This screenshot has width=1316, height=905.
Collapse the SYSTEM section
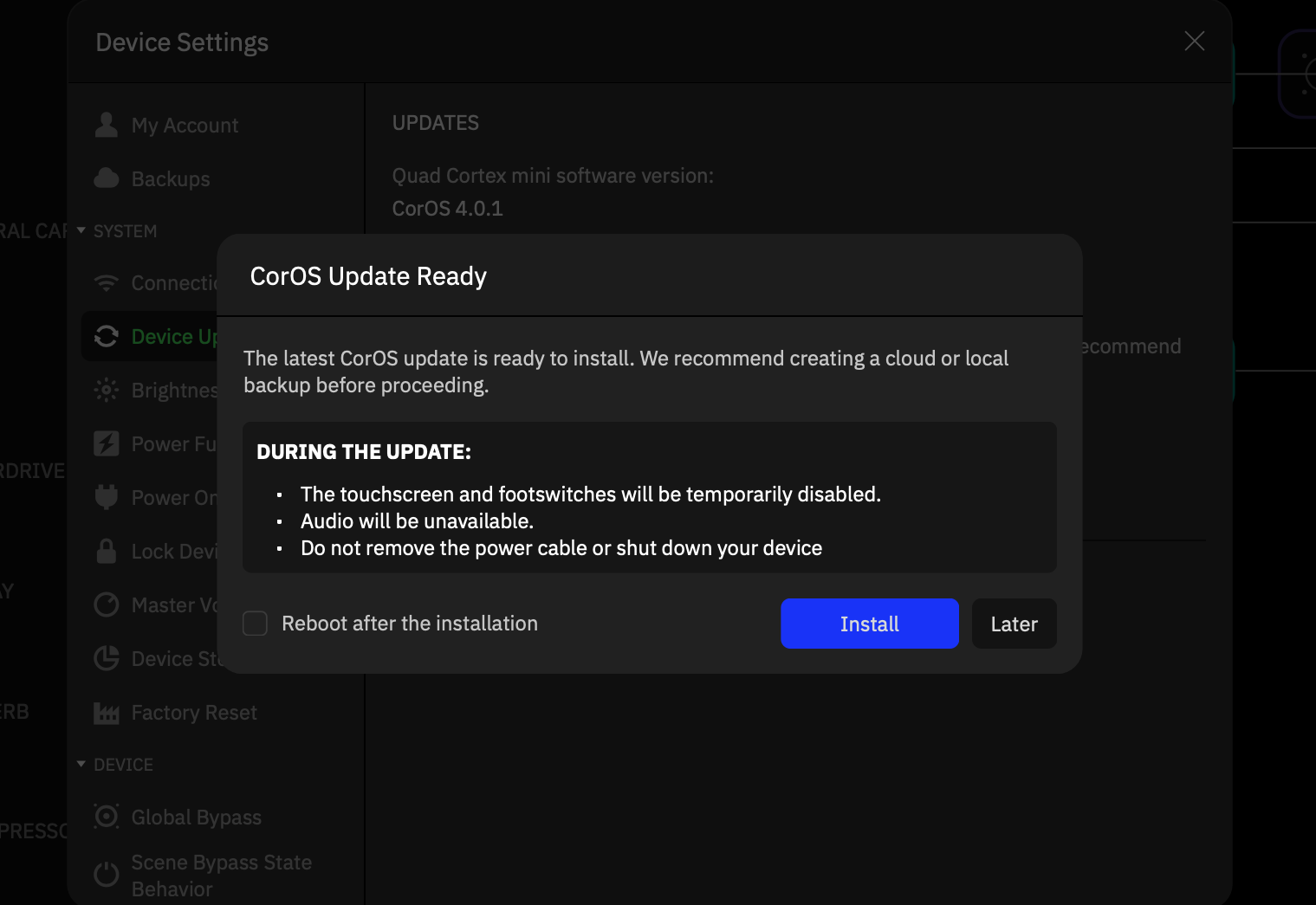[81, 230]
